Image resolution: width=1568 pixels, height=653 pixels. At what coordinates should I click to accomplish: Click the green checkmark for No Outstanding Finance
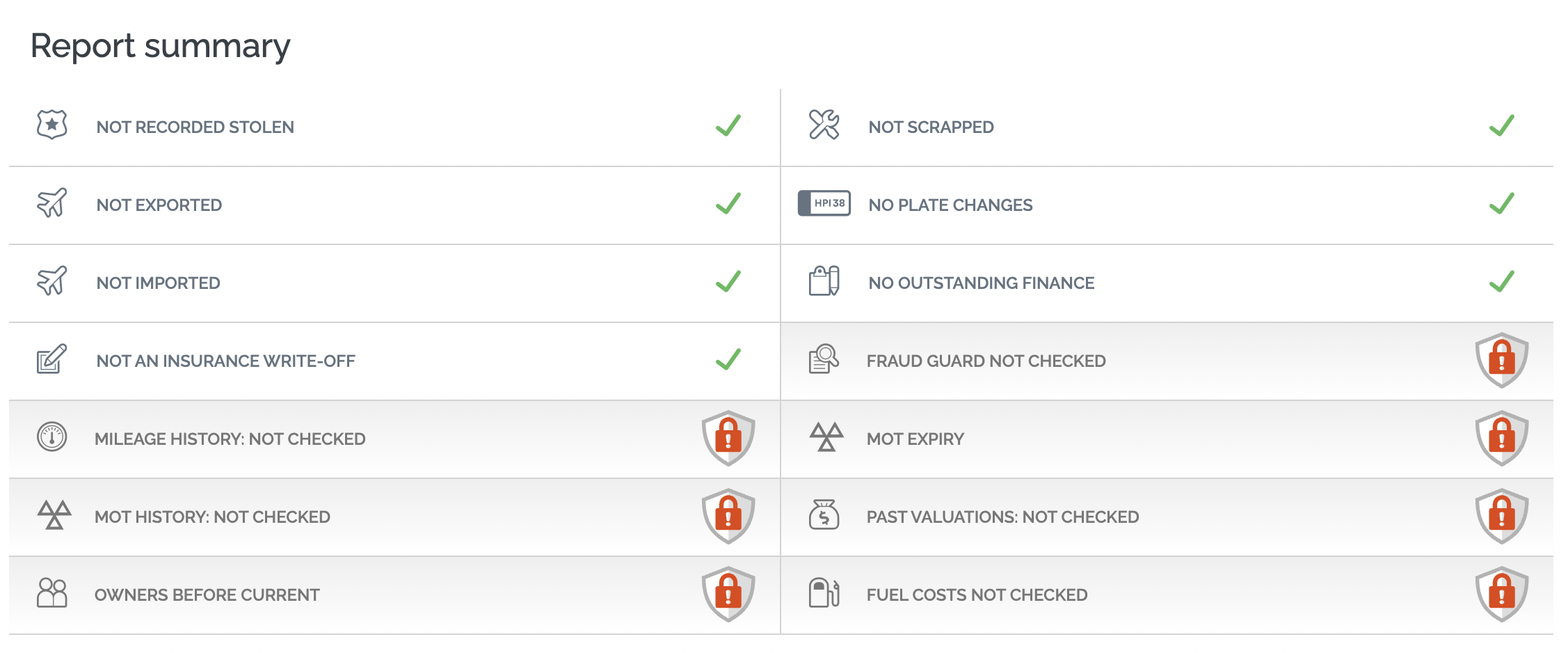click(1501, 281)
